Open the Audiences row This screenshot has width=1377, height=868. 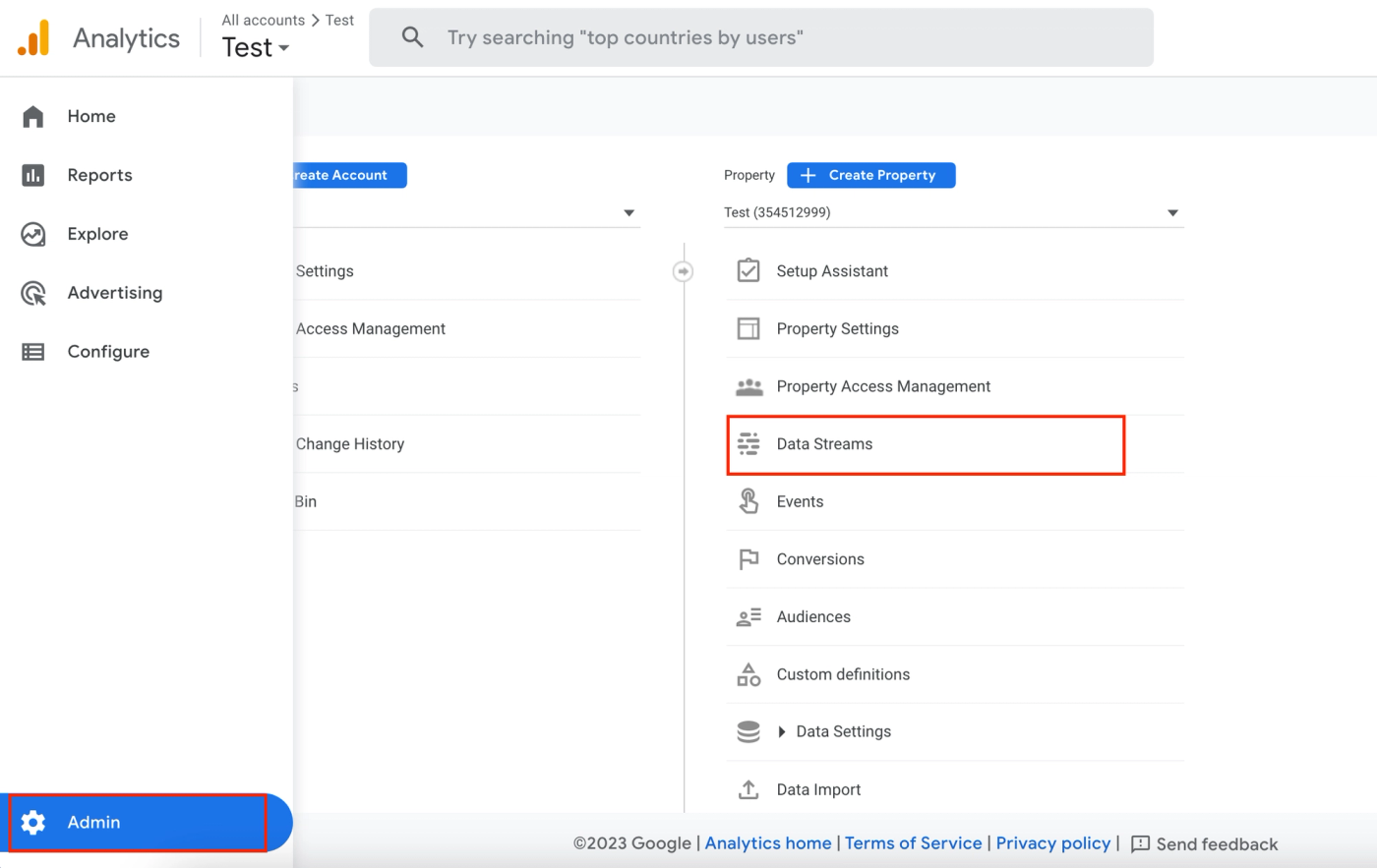click(954, 617)
